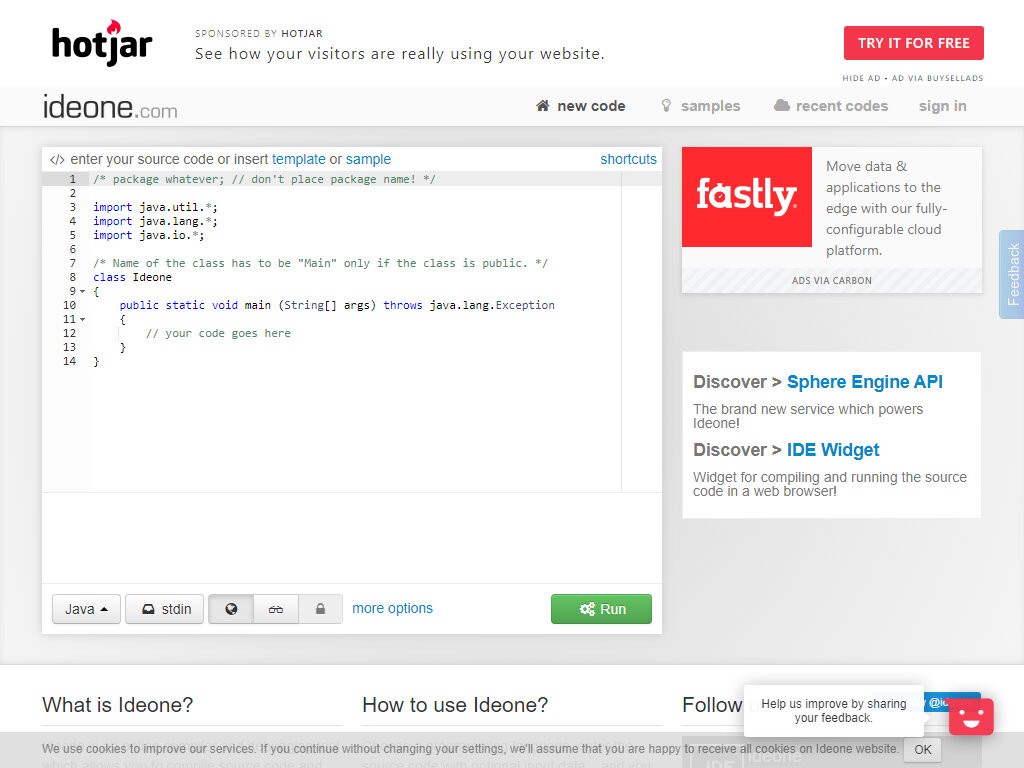Select the secret visibility glasses icon
Screen dimensions: 1024x768
click(x=276, y=609)
